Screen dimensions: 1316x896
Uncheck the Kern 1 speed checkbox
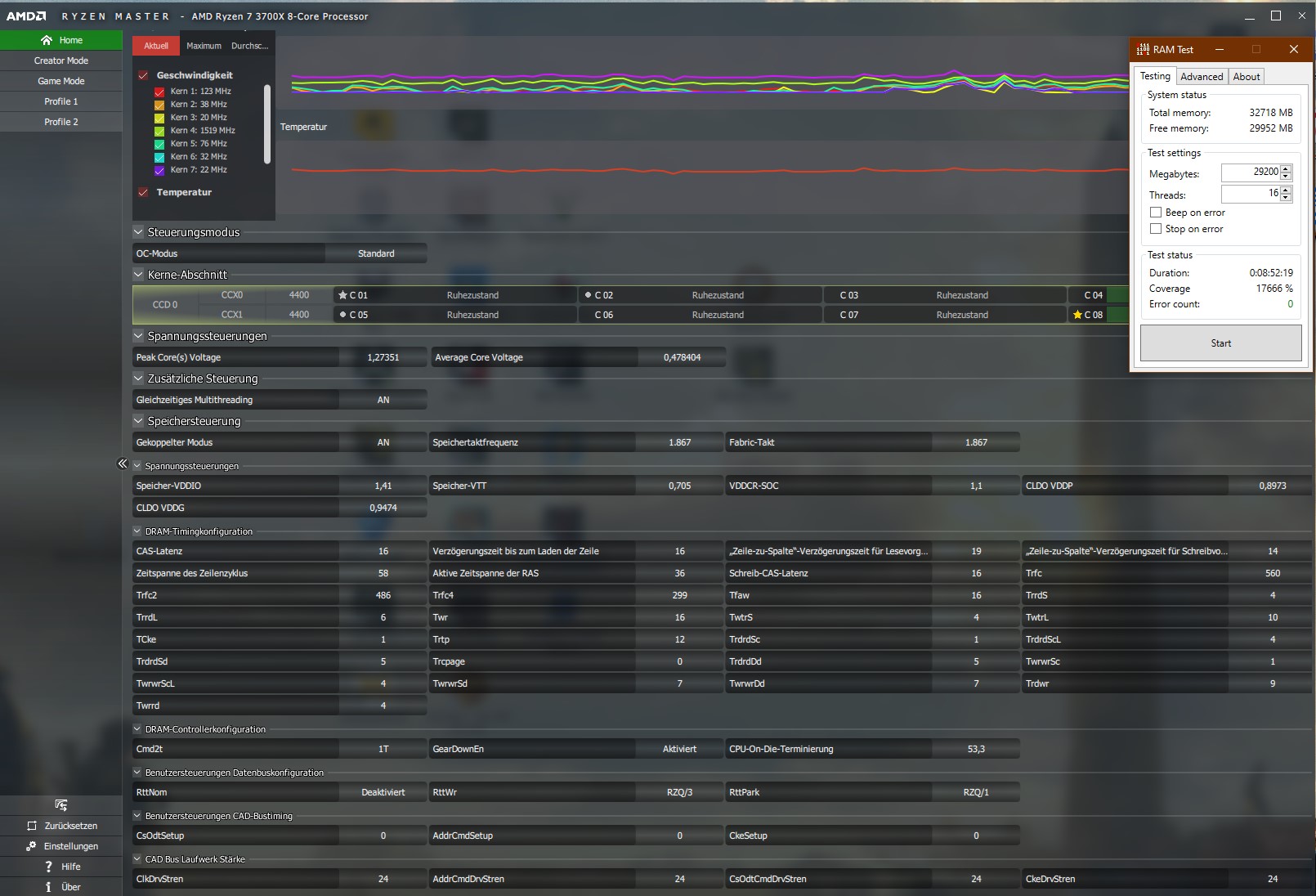(159, 92)
